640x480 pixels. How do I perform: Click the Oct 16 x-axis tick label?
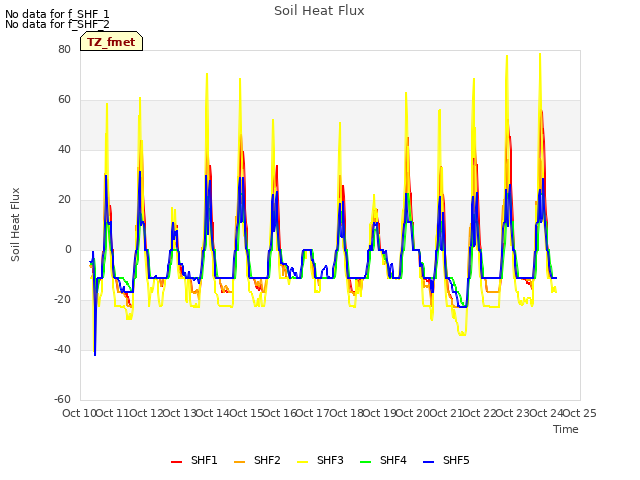[x=280, y=413]
